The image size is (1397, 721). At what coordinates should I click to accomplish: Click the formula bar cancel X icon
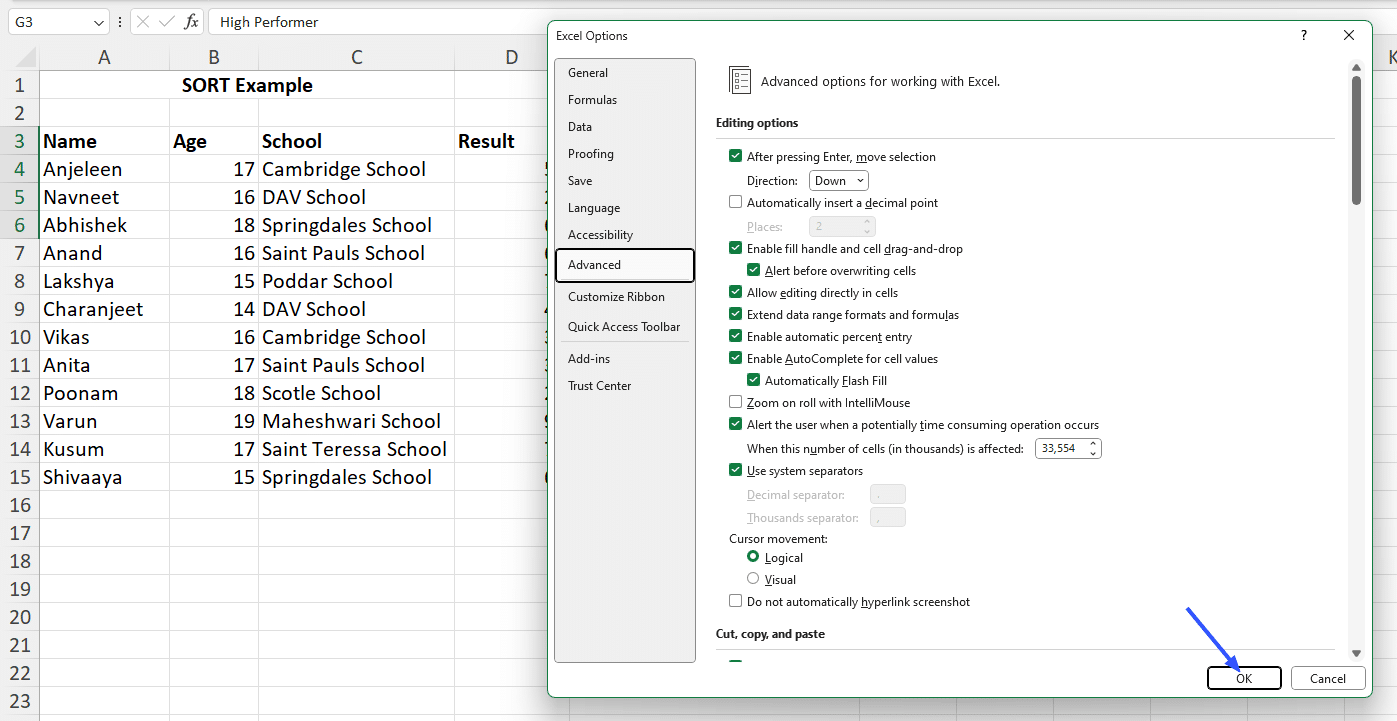[143, 22]
